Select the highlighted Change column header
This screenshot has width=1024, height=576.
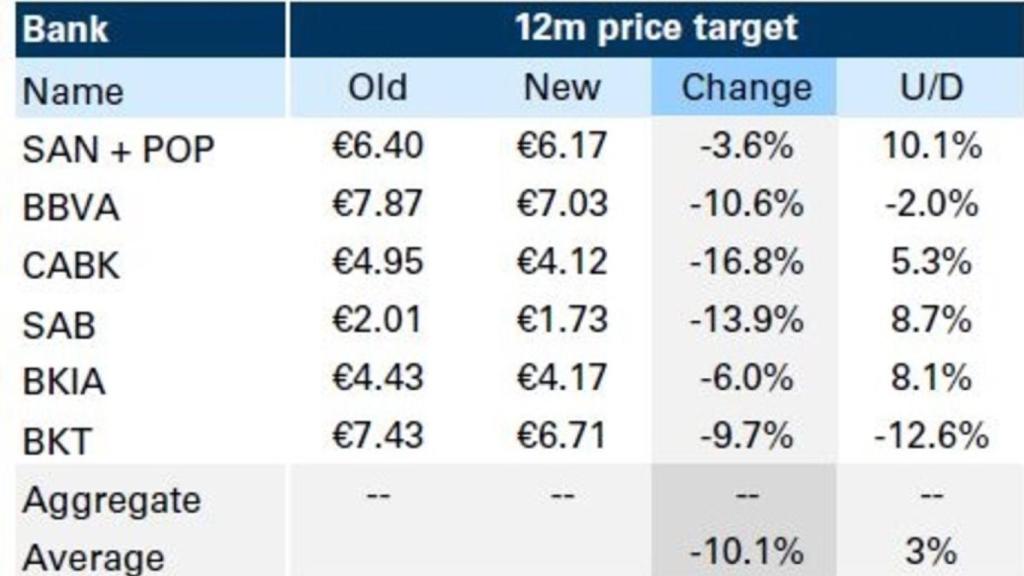tap(745, 88)
